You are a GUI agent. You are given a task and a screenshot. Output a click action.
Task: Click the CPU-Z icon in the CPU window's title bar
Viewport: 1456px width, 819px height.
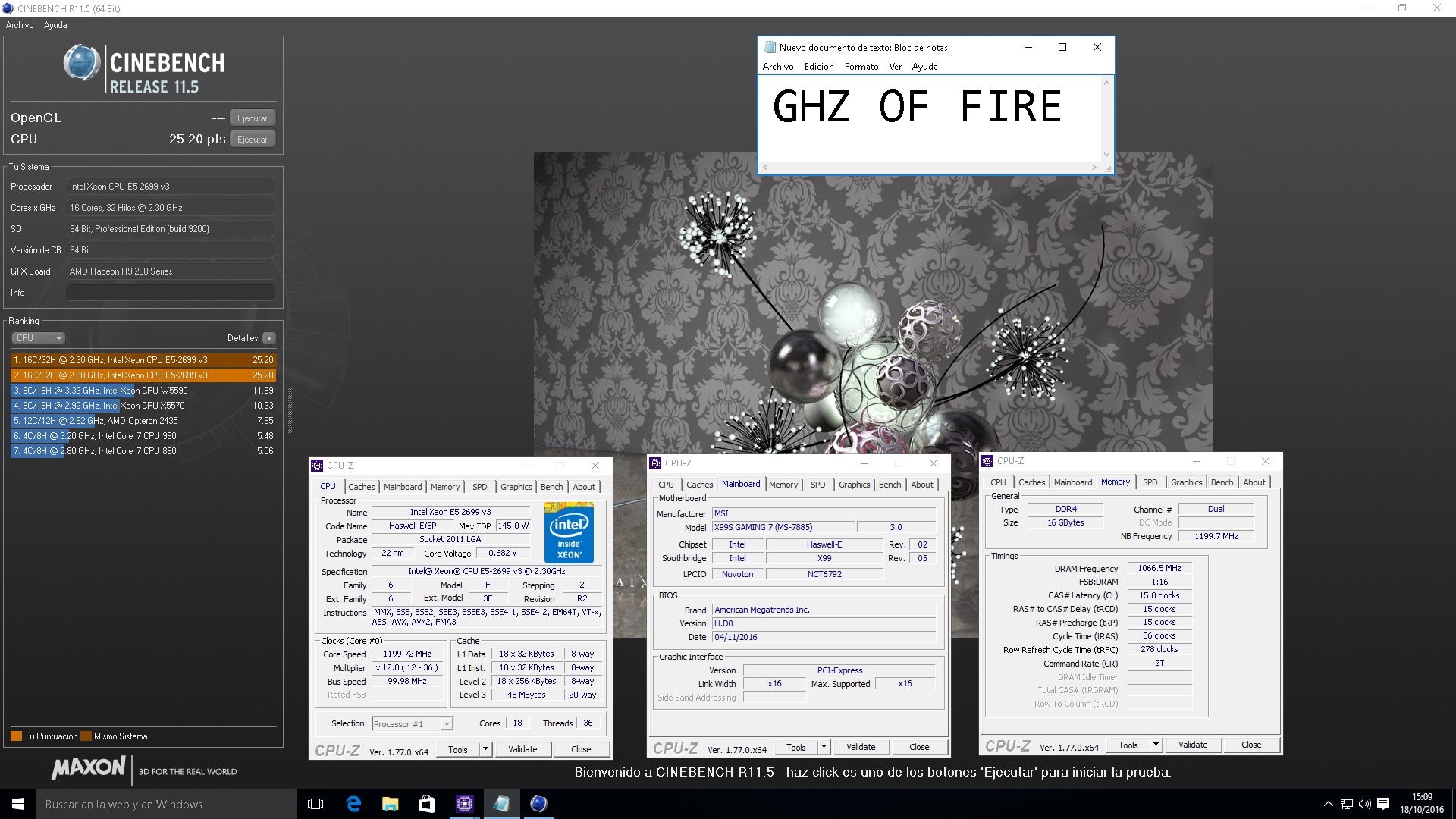tap(317, 466)
